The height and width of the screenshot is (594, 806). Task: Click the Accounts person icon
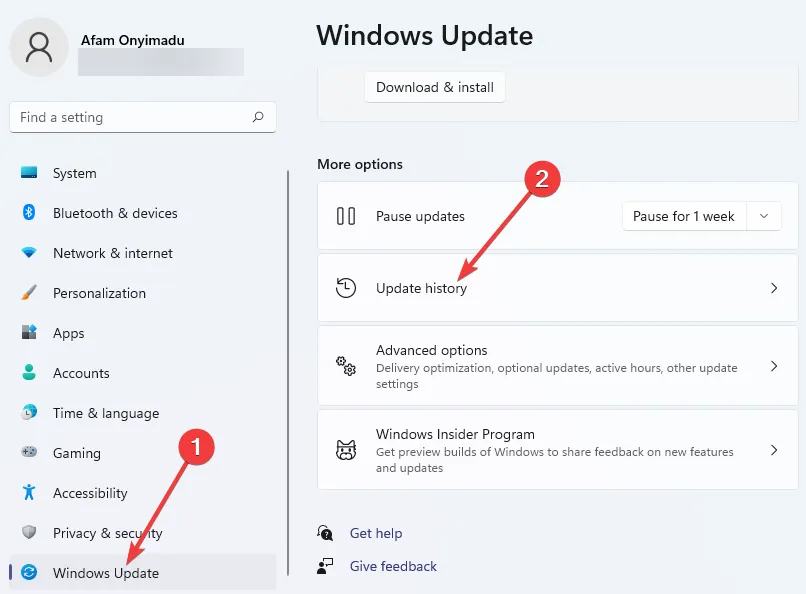(x=29, y=372)
